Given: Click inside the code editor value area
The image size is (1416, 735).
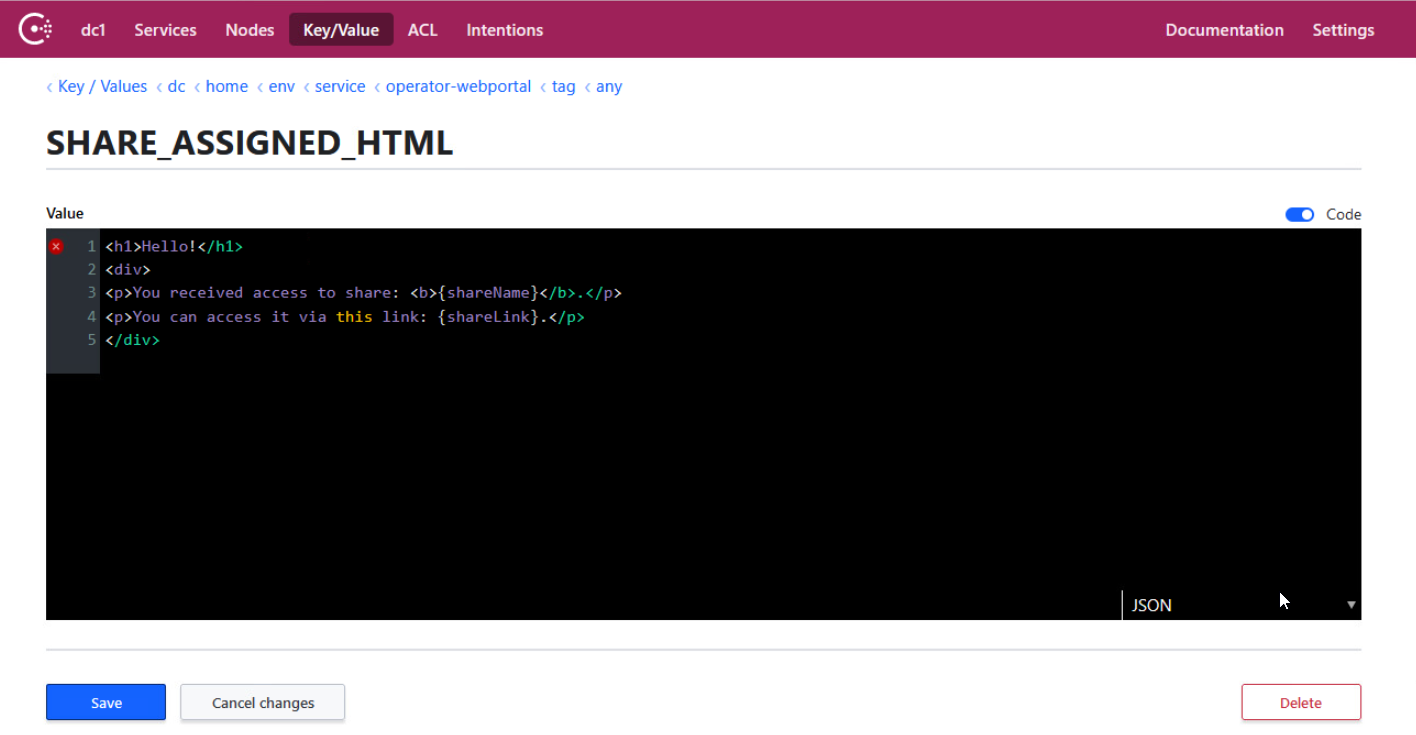Looking at the screenshot, I should (700, 450).
